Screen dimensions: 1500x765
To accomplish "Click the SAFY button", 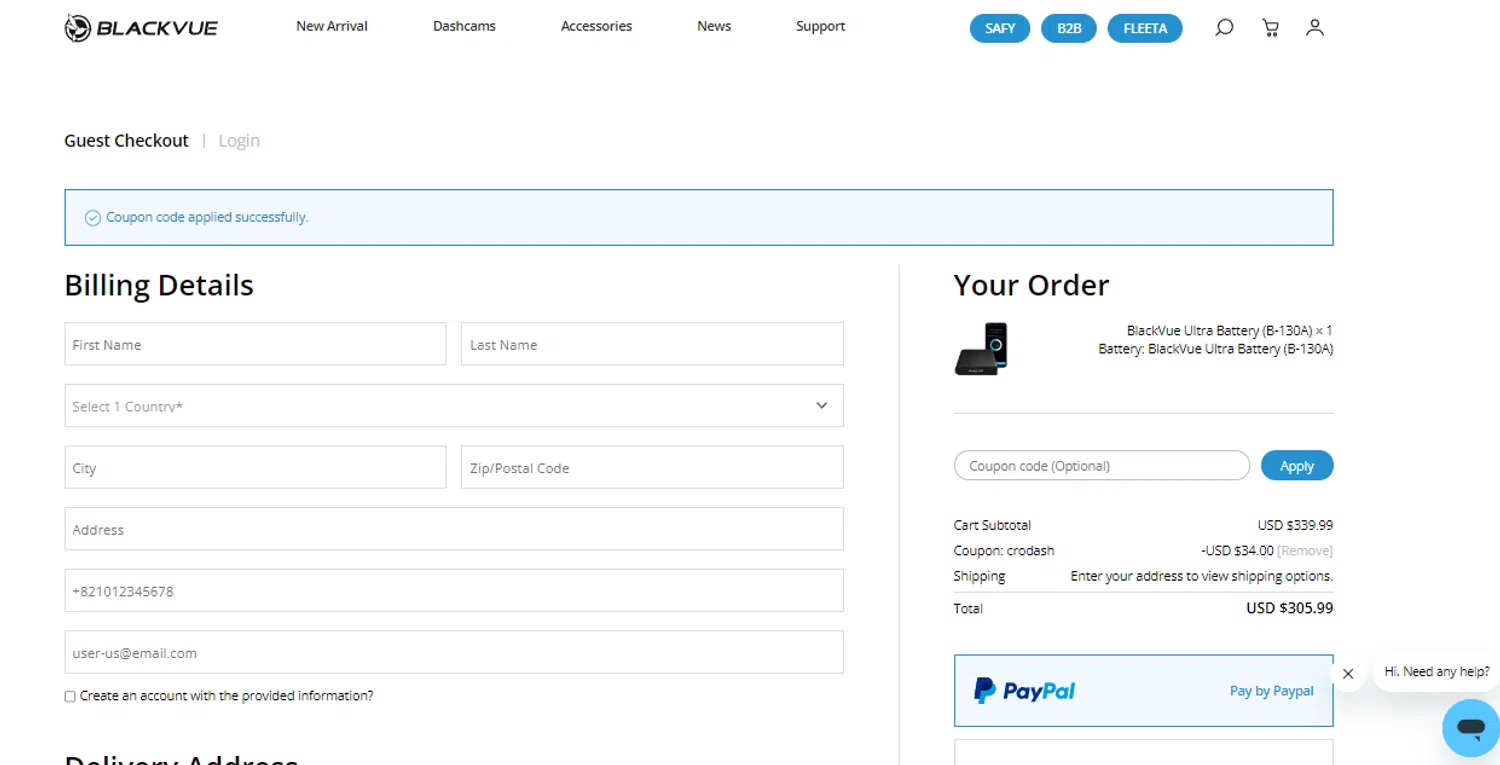I will click(1000, 28).
